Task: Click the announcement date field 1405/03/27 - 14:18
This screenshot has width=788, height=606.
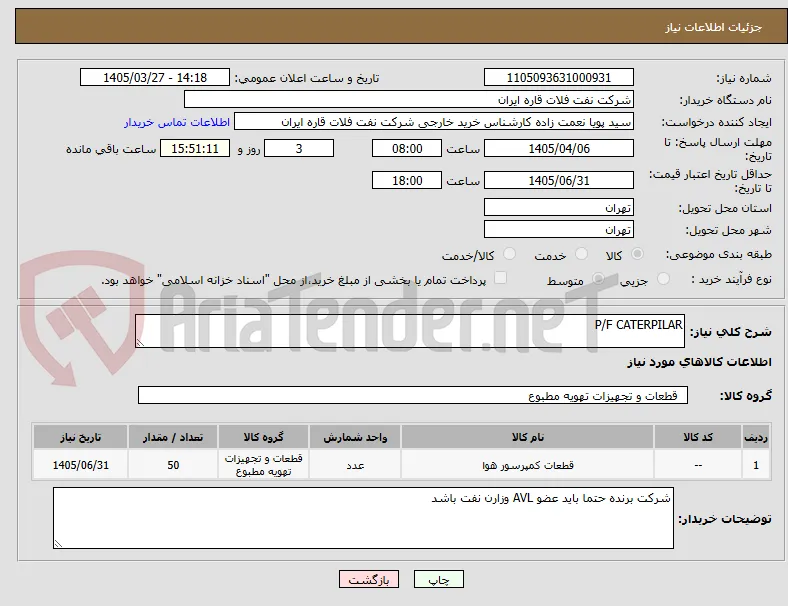Action: [155, 77]
